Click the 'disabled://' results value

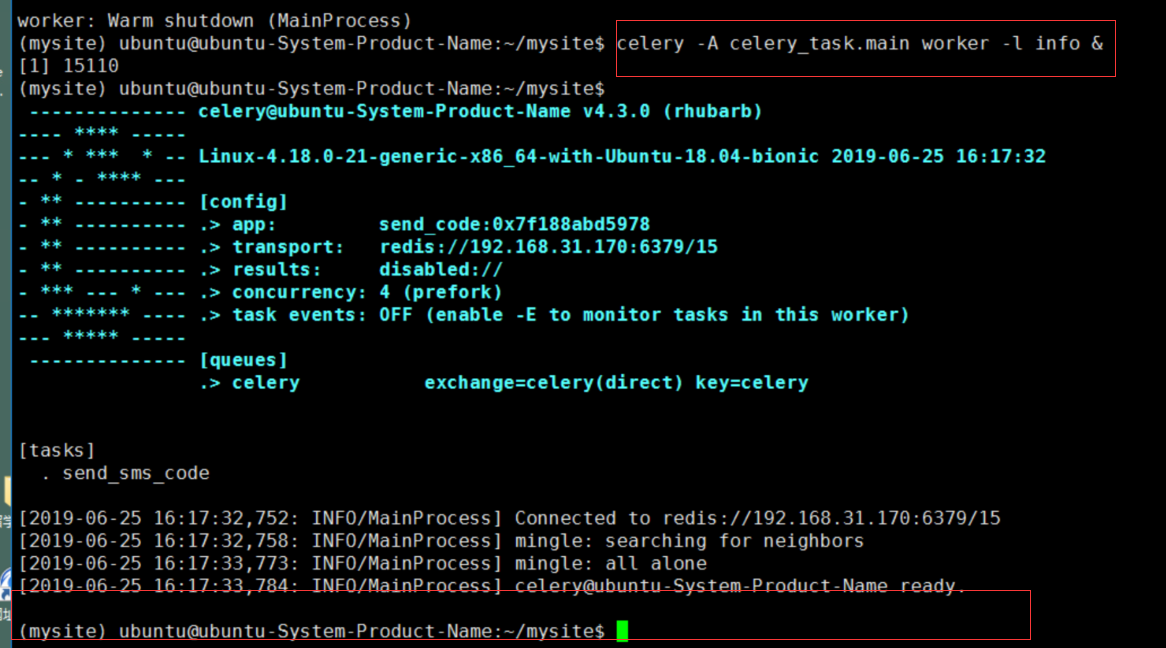(441, 270)
